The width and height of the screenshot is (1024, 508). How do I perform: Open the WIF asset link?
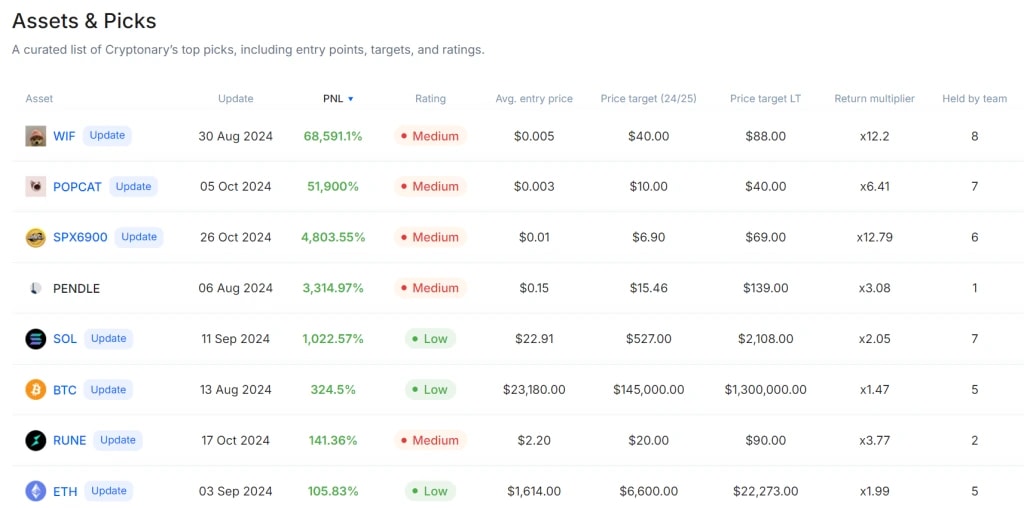click(64, 136)
